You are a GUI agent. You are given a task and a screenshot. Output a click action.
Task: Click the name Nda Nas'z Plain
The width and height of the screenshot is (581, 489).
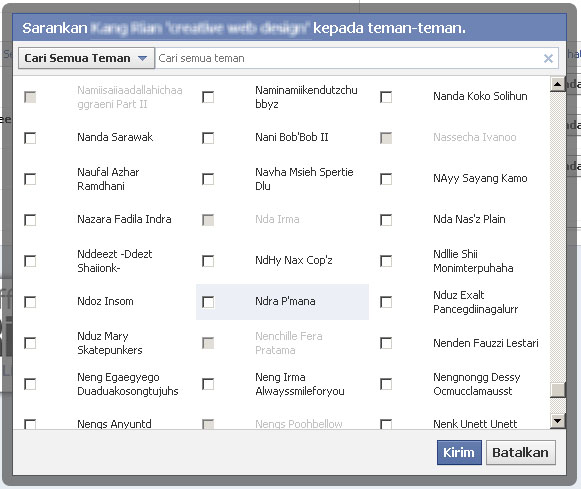(x=469, y=219)
